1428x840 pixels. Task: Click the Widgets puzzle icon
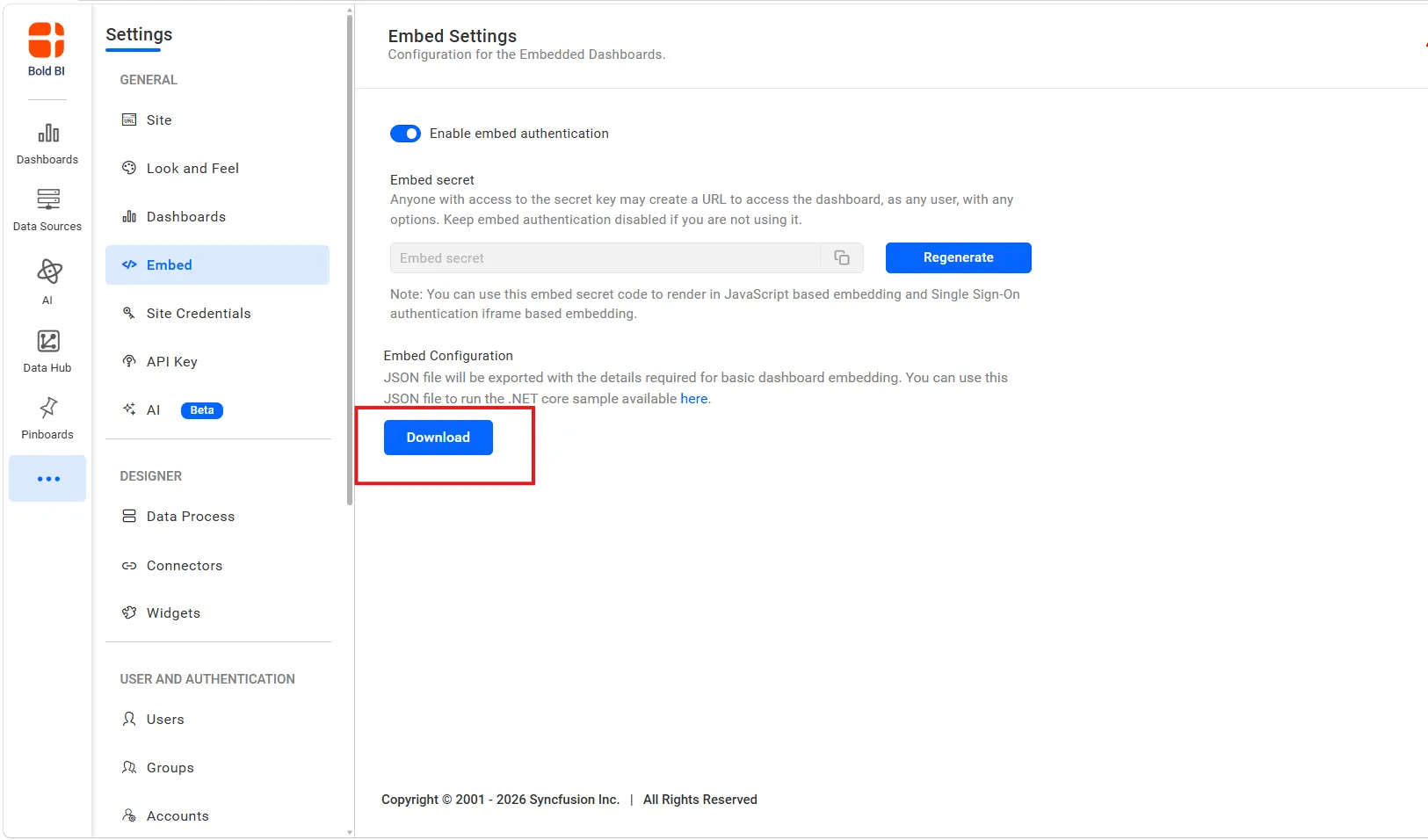click(129, 612)
